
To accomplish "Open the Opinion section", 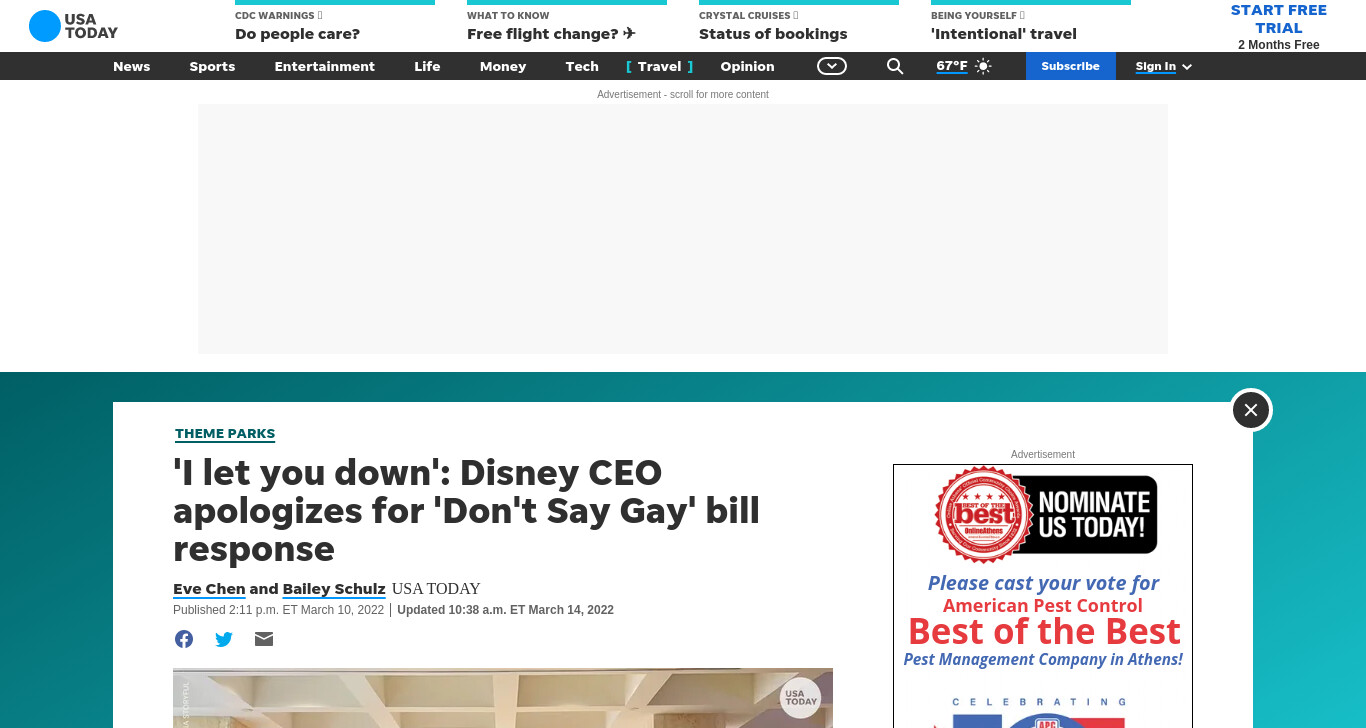I will point(747,66).
